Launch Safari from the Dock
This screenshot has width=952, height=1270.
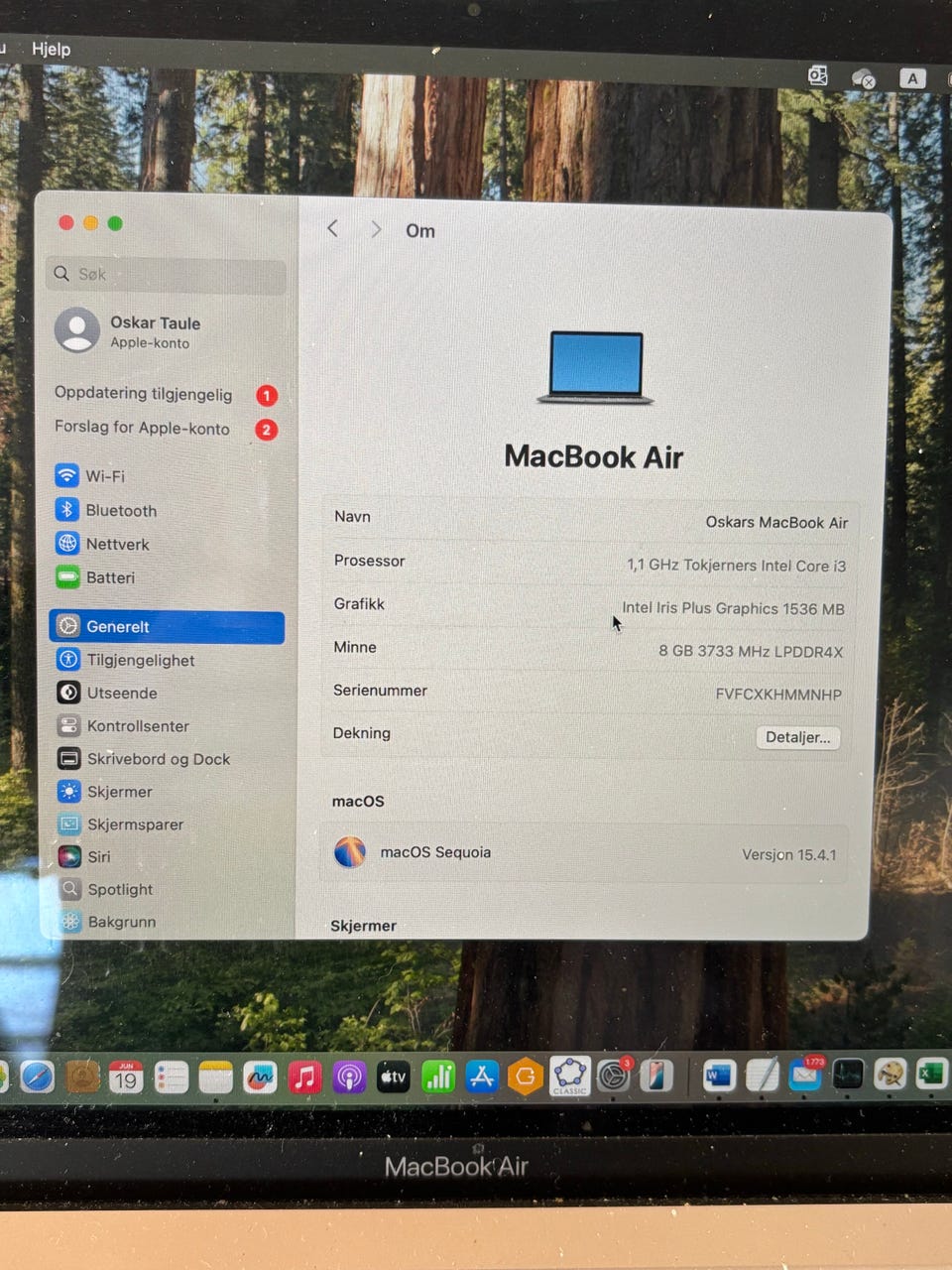[x=38, y=1077]
